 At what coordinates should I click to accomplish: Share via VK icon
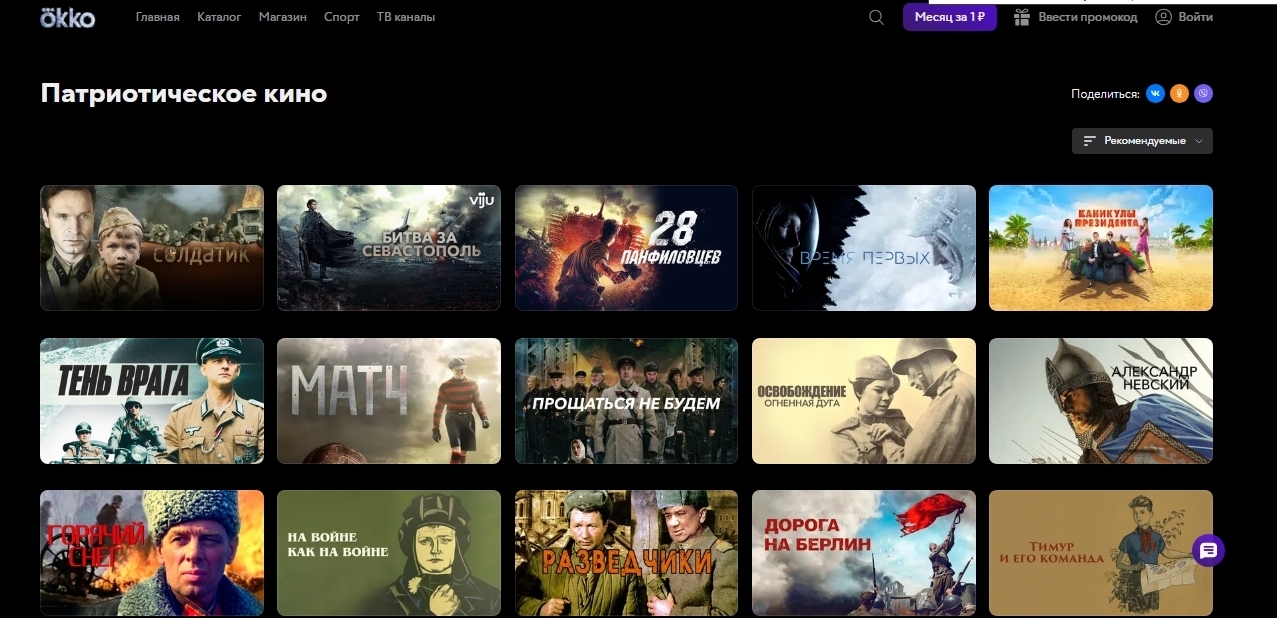click(1155, 93)
